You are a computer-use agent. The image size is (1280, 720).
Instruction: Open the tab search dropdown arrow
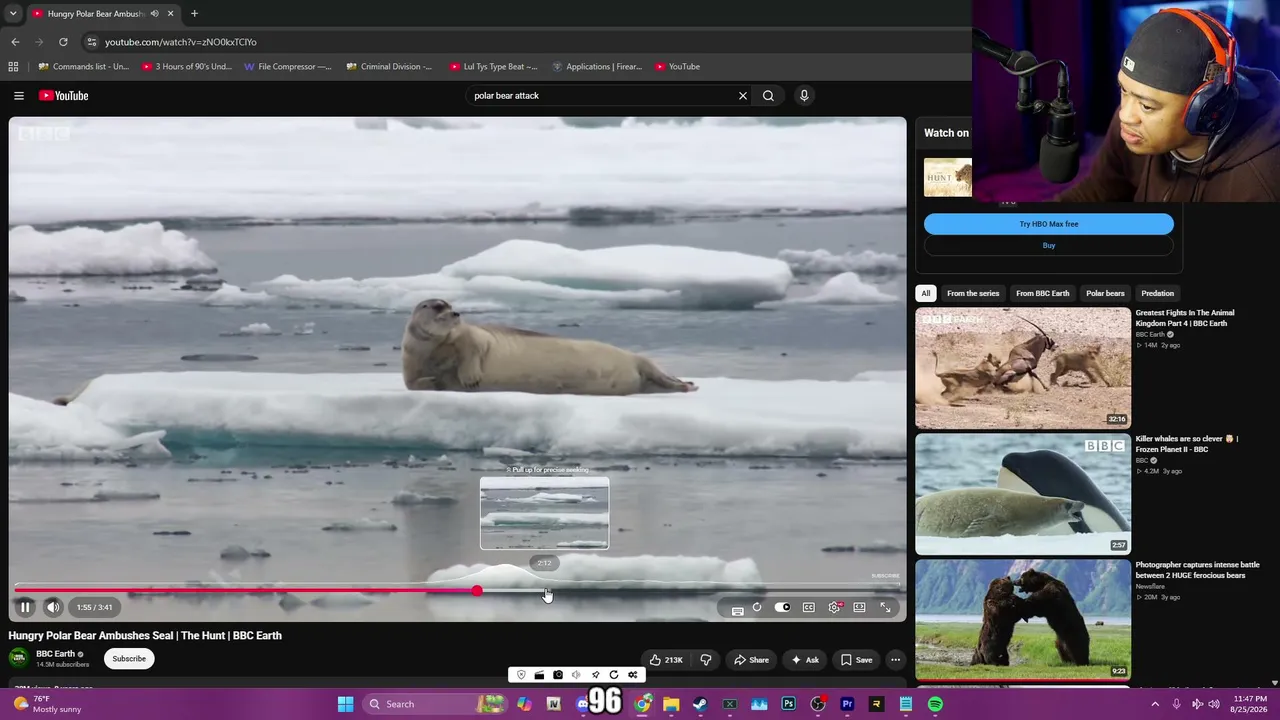point(13,14)
